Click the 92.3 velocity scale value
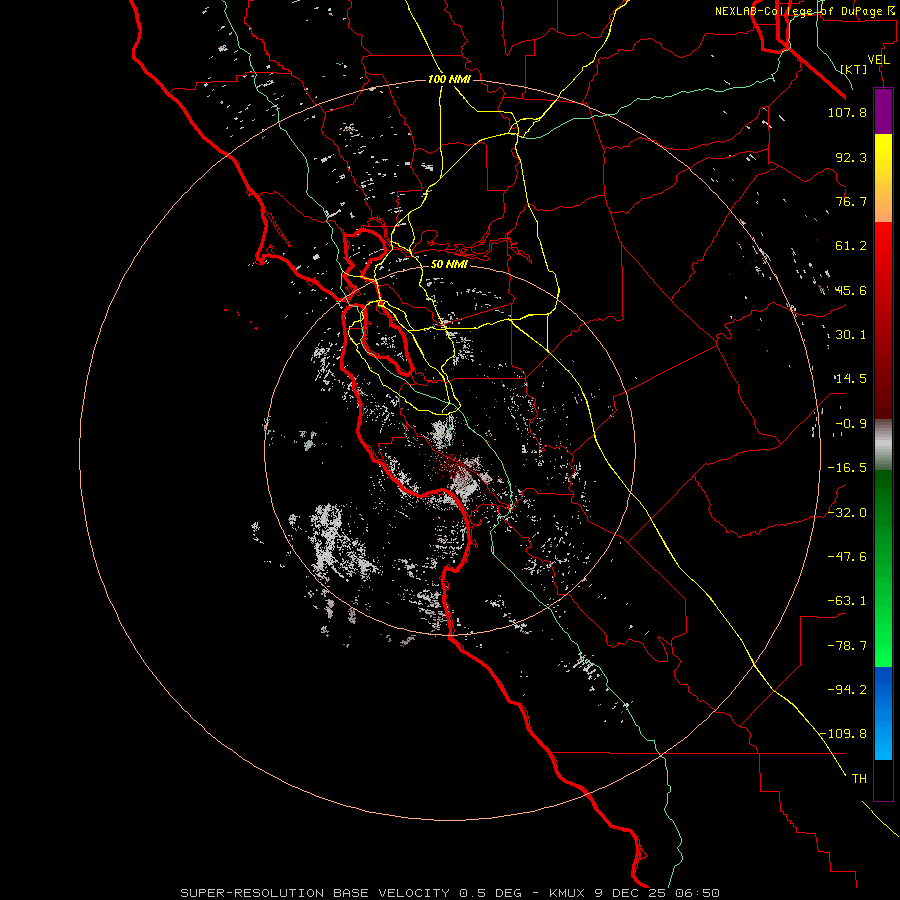Screen dimensions: 900x900 (x=851, y=157)
